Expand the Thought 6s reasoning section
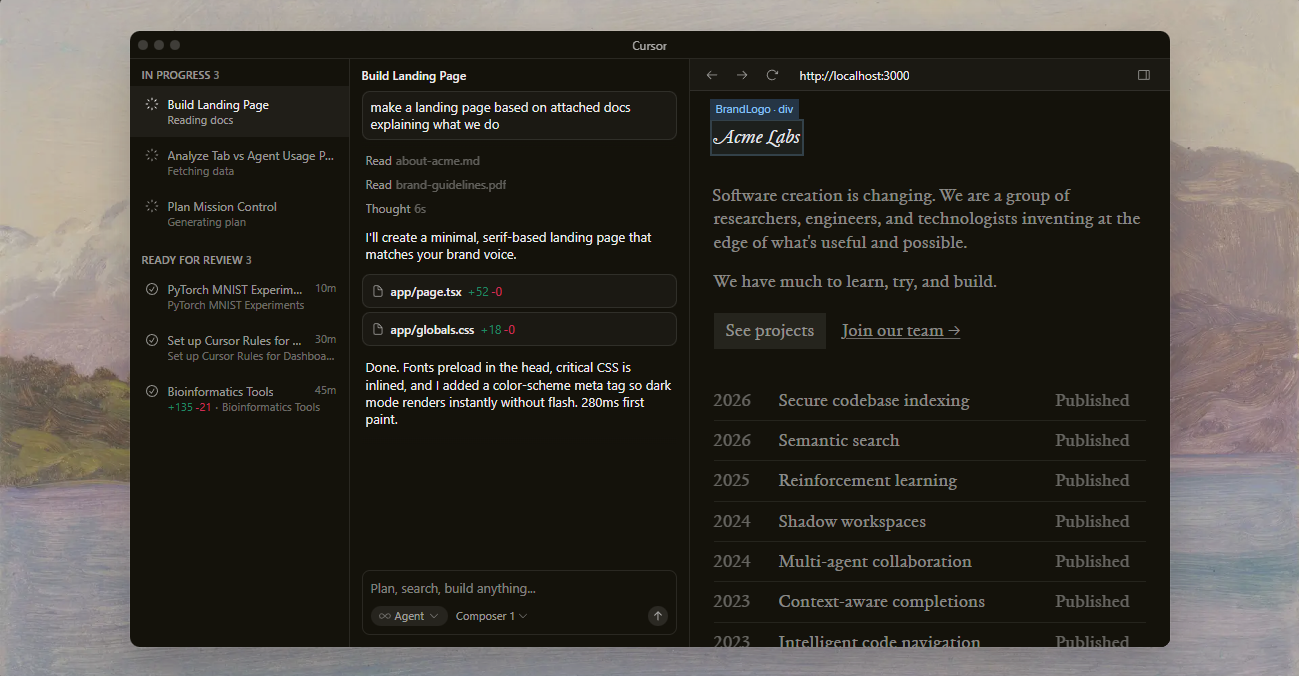This screenshot has width=1299, height=676. point(395,209)
